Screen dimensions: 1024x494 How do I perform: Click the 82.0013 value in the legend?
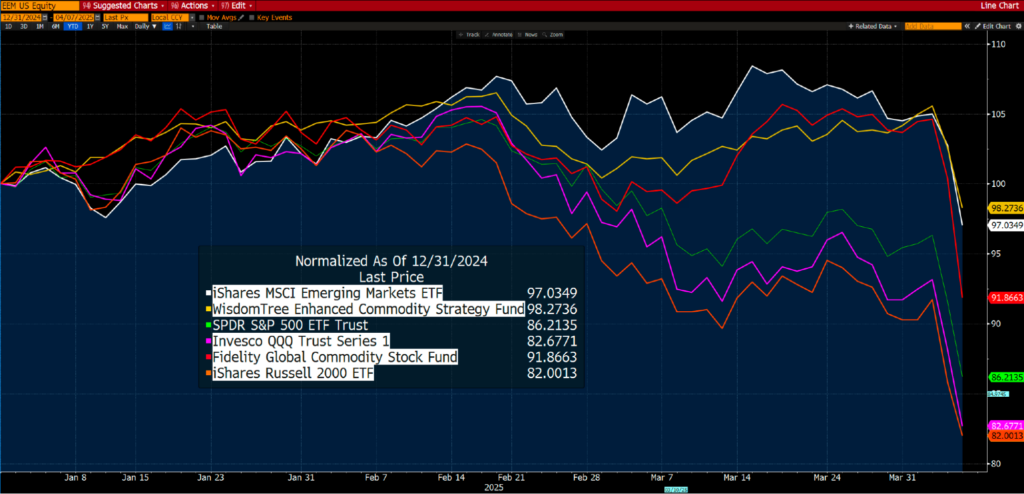pyautogui.click(x=552, y=374)
